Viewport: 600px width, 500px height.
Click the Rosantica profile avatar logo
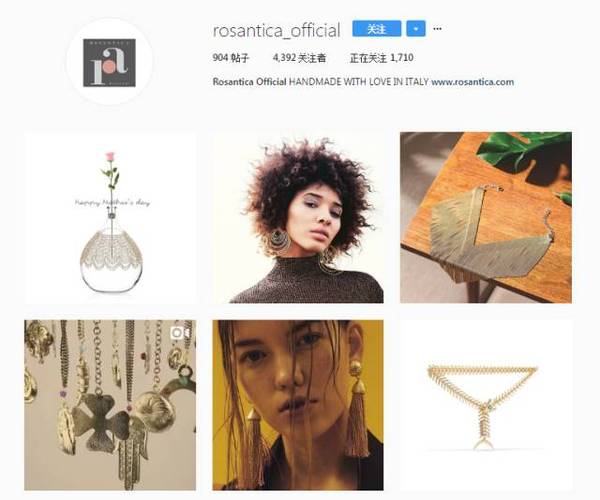(x=109, y=62)
